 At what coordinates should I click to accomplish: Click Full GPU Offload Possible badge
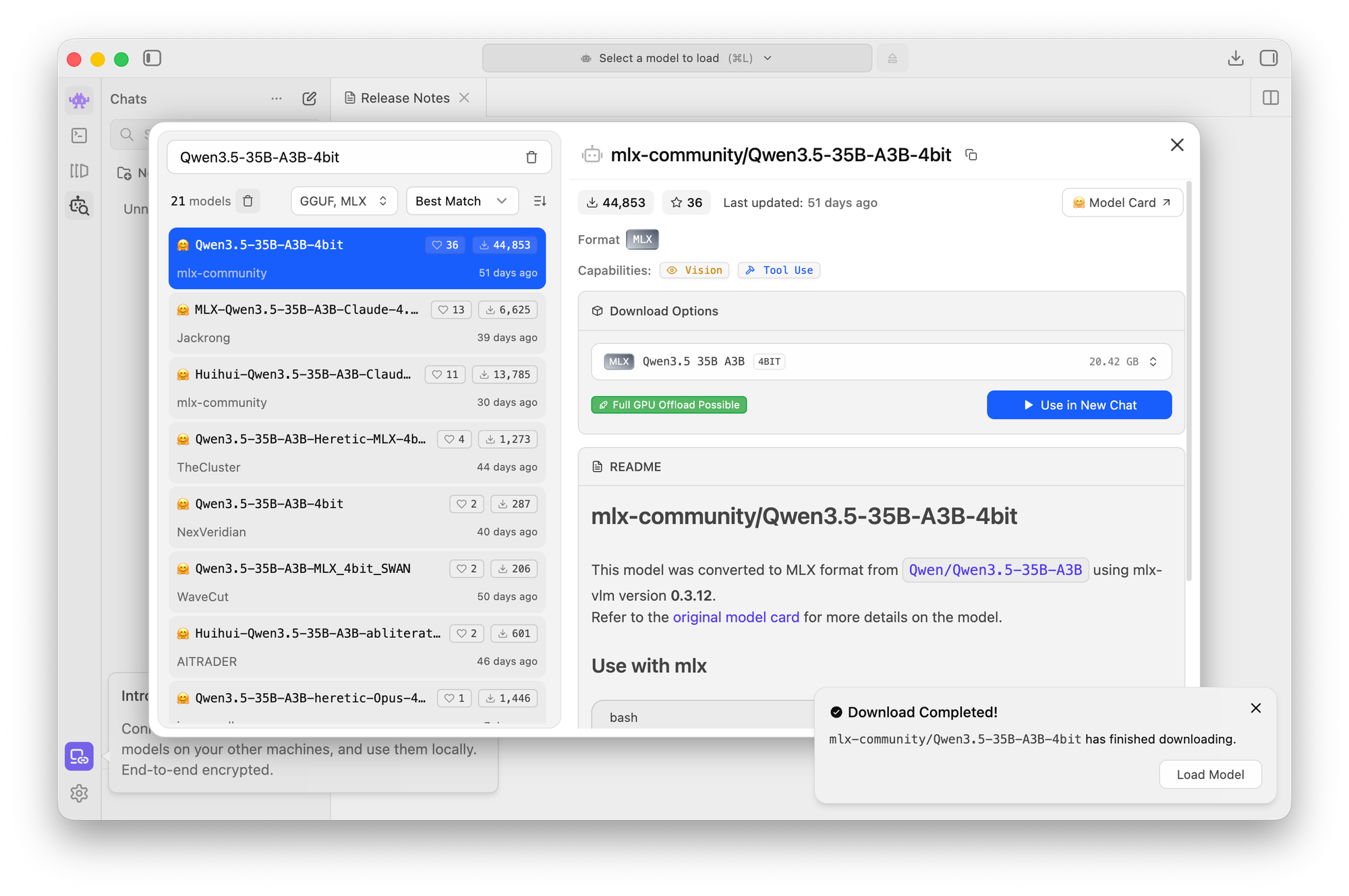[x=669, y=405]
